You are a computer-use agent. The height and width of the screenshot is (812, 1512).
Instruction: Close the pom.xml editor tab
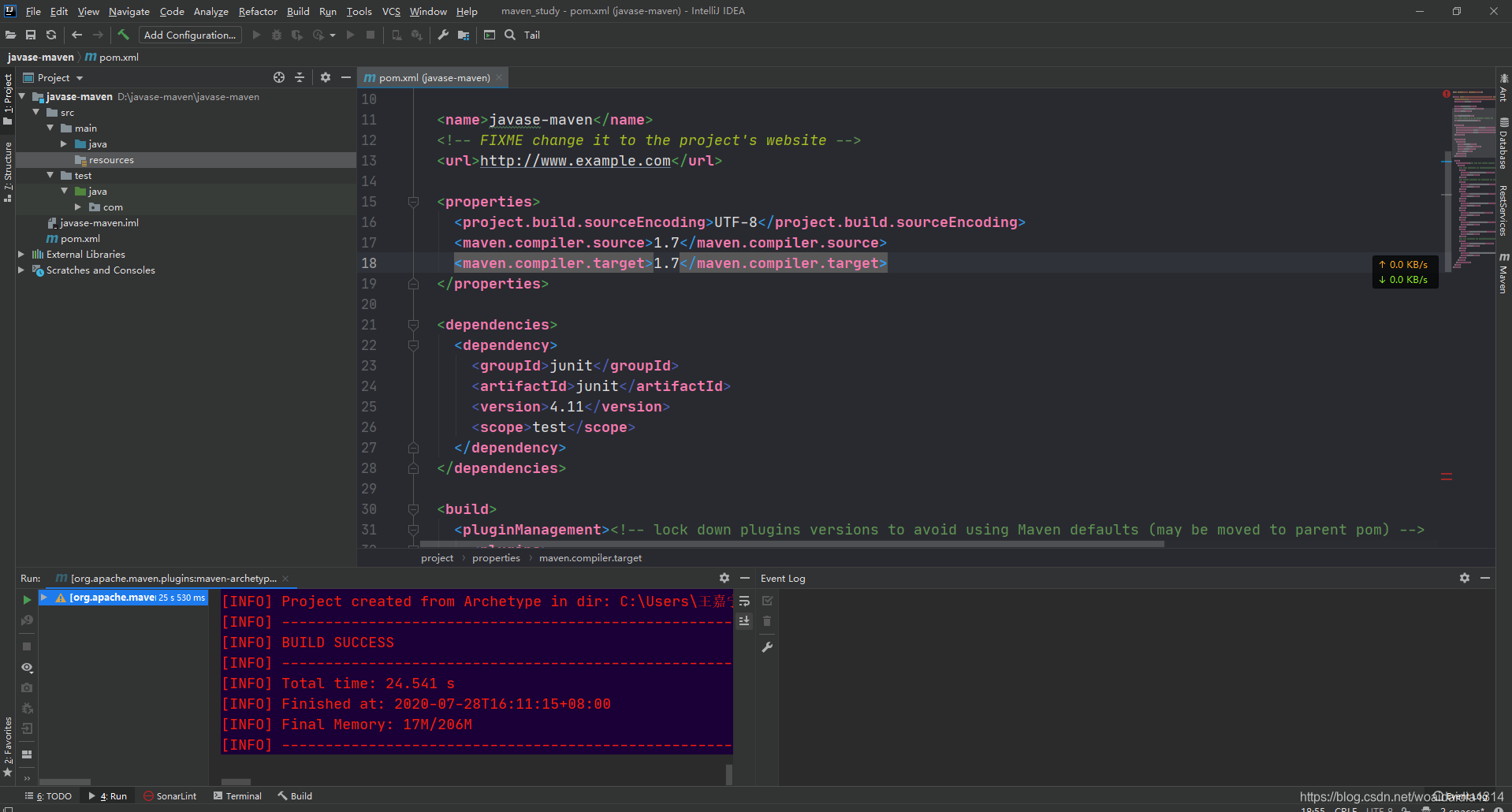click(499, 77)
